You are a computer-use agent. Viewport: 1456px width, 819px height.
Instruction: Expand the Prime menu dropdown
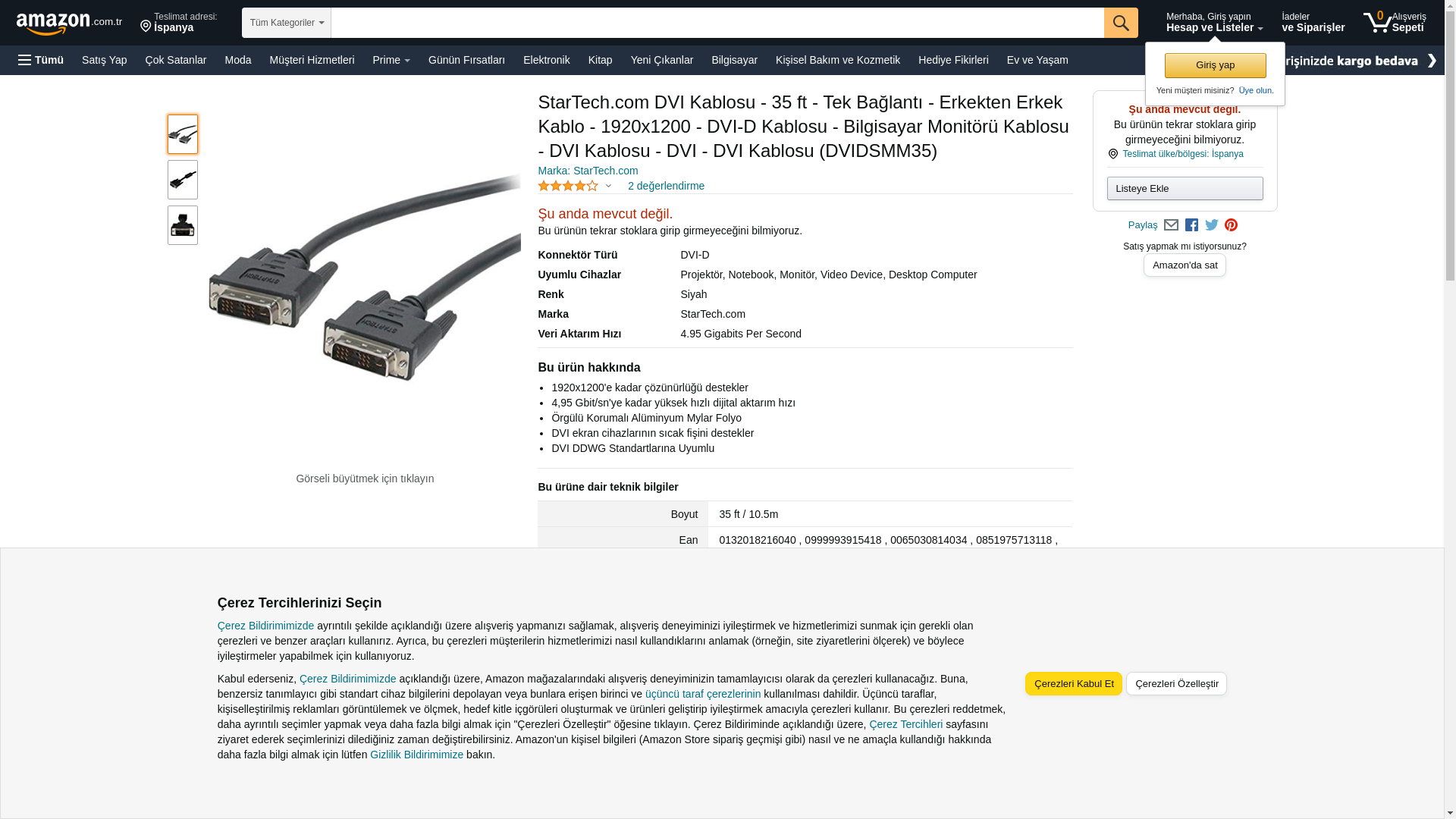[x=391, y=60]
